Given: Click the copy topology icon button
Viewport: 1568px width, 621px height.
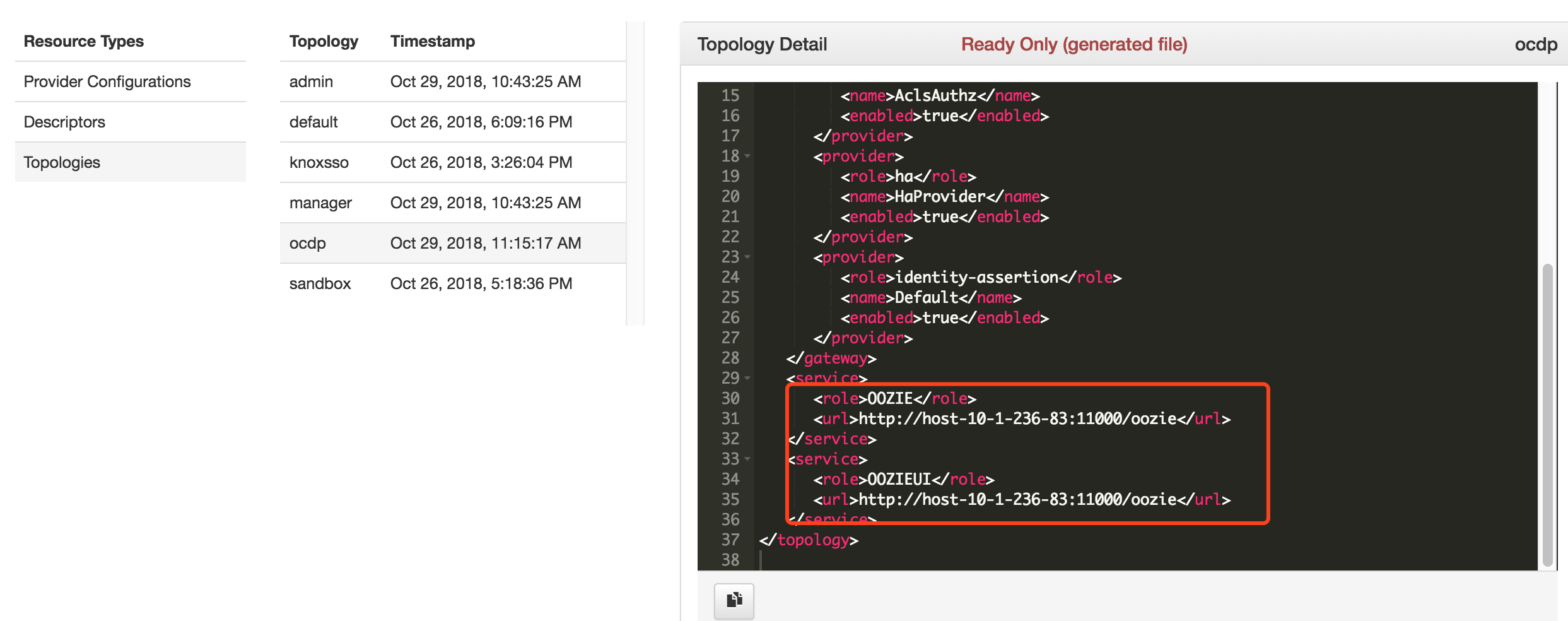Looking at the screenshot, I should click(734, 600).
